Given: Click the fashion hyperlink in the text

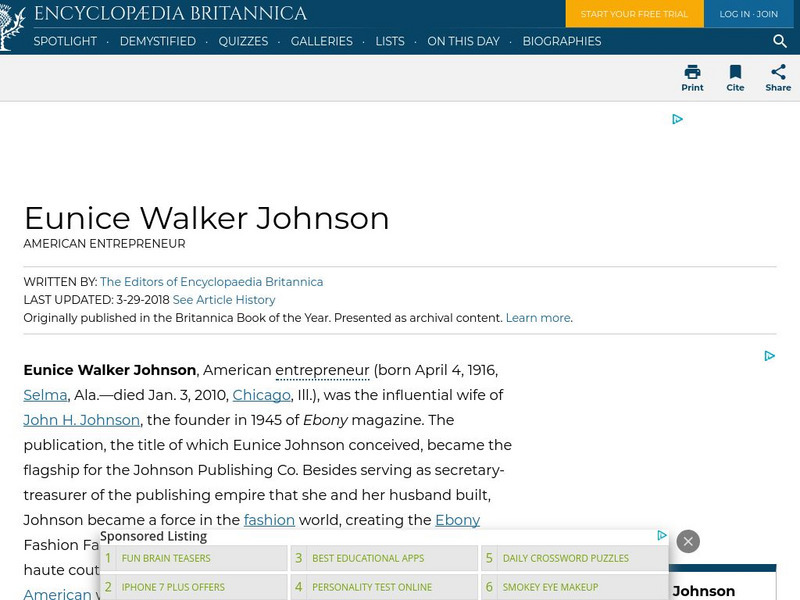Looking at the screenshot, I should pos(270,520).
